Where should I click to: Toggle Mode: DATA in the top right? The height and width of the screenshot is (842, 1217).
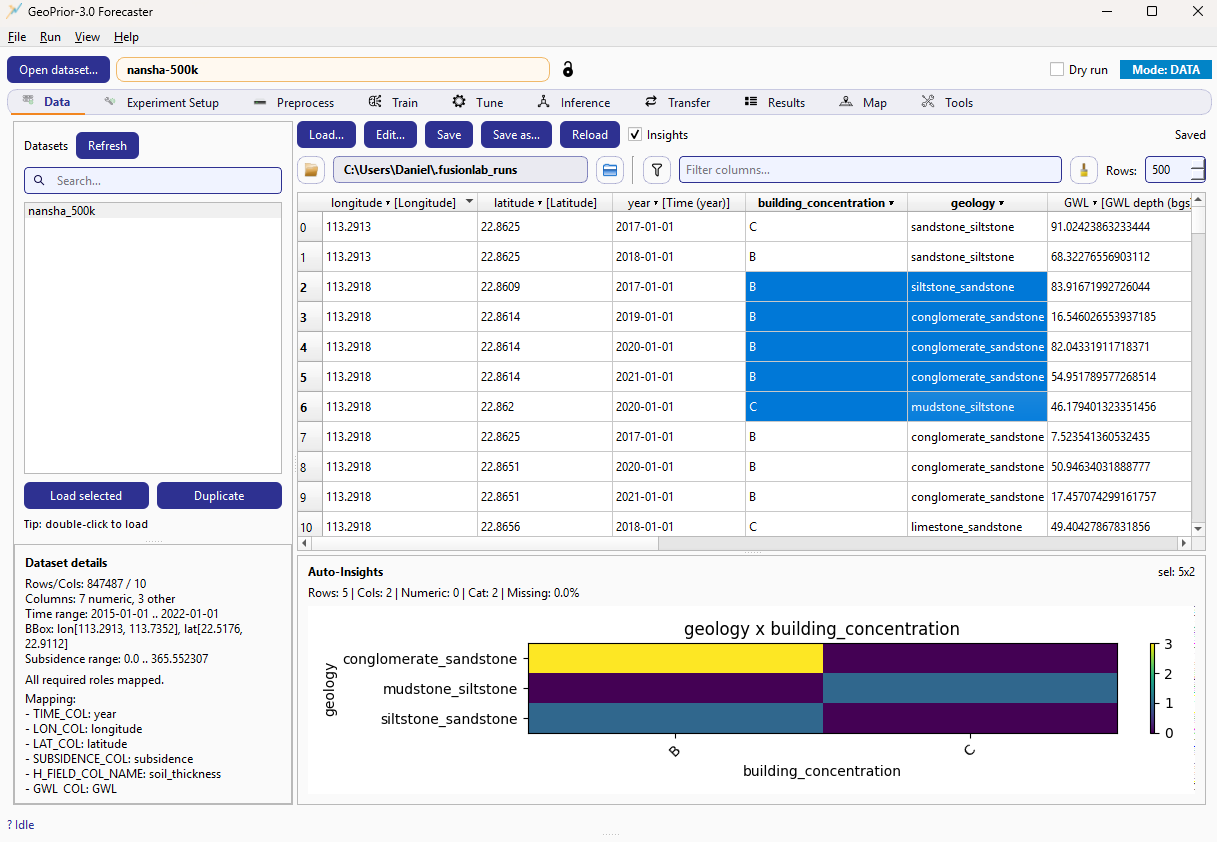tap(1165, 69)
